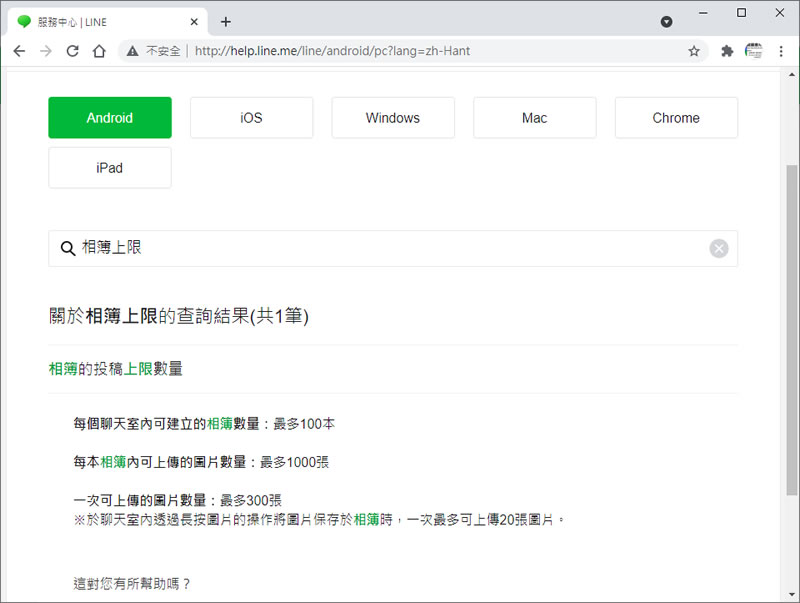The height and width of the screenshot is (603, 800).
Task: Choose the Windows platform button
Action: [x=393, y=118]
